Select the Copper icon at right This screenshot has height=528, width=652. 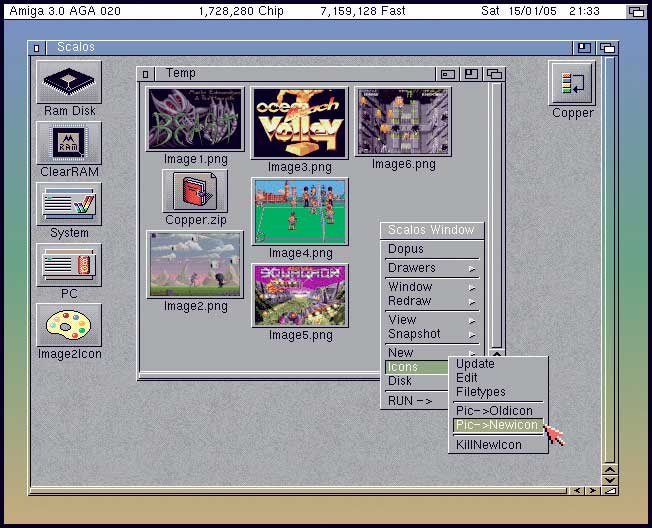pyautogui.click(x=572, y=83)
